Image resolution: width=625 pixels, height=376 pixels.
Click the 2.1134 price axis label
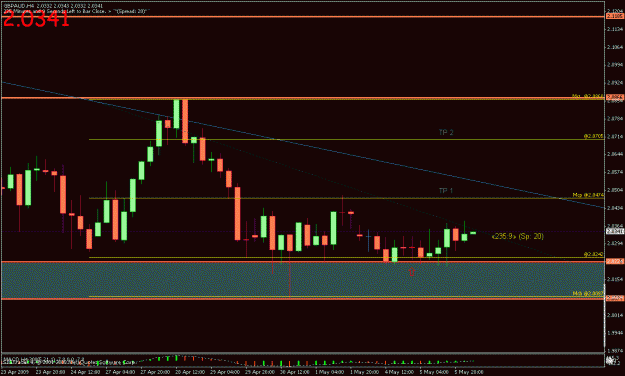(x=615, y=29)
